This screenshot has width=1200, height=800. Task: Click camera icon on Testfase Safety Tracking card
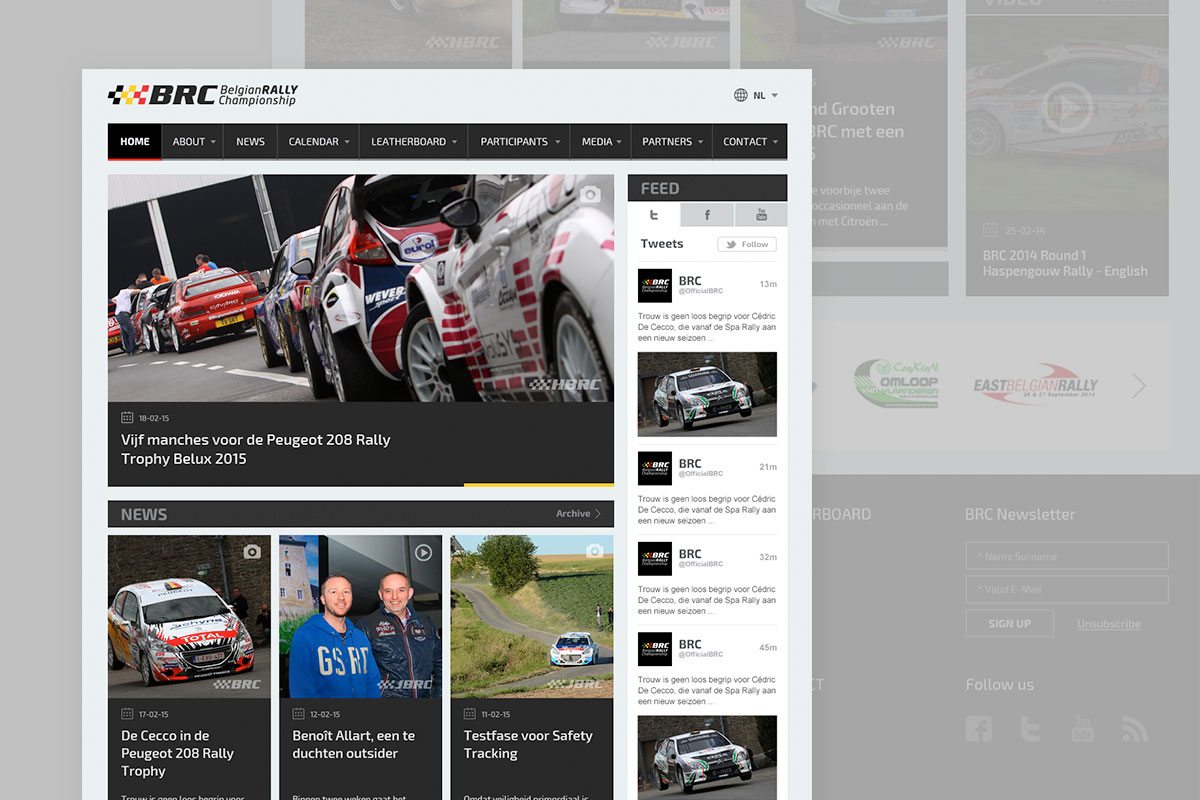[594, 551]
